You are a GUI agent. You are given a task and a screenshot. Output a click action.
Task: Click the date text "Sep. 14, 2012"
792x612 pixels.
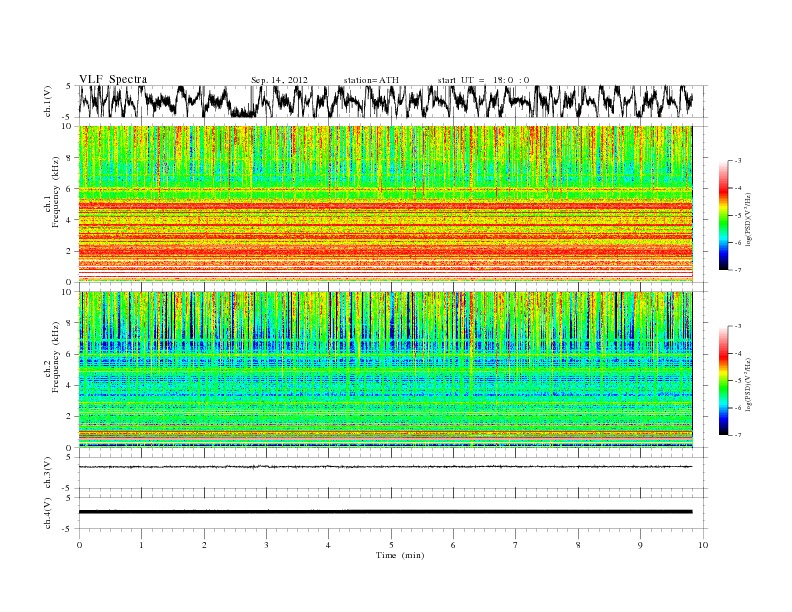279,80
